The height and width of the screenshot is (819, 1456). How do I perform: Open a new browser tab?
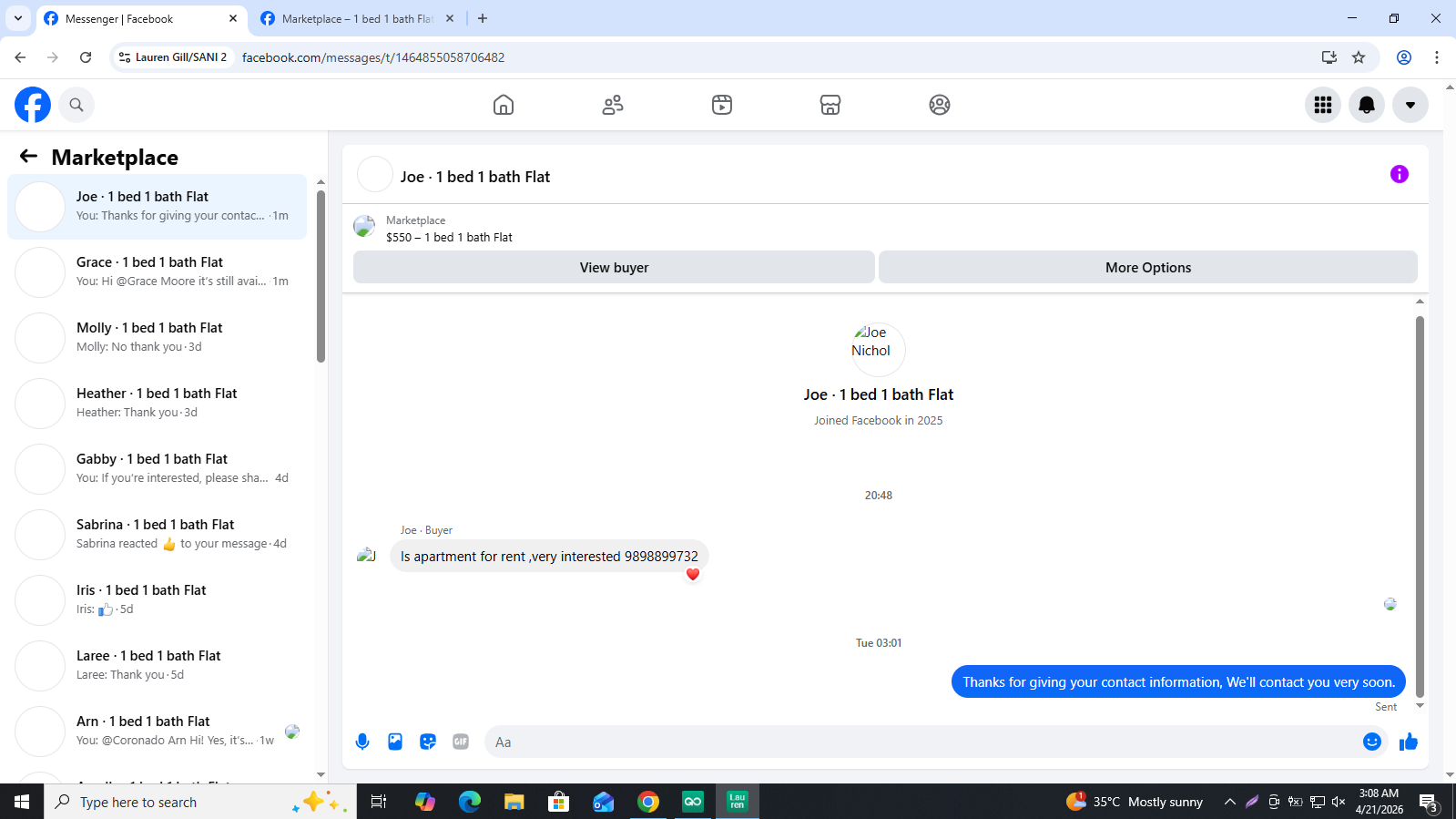click(483, 18)
